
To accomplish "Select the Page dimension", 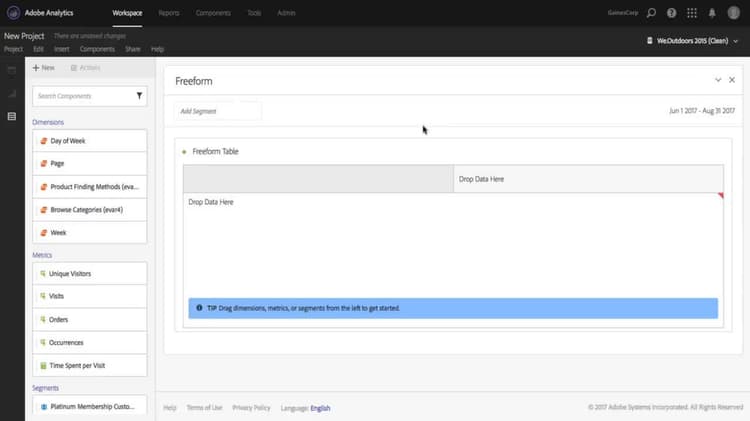I will (x=89, y=164).
